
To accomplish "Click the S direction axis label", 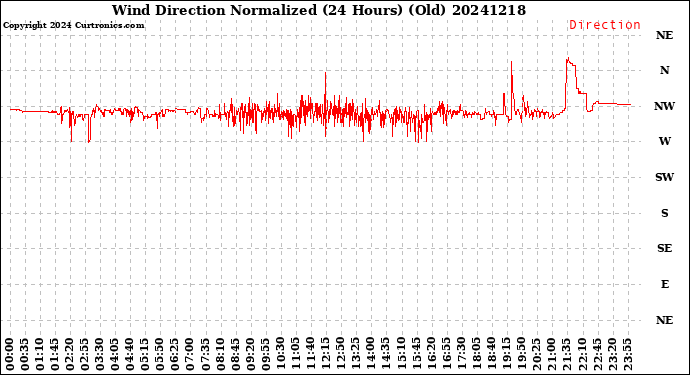I will (x=664, y=213).
